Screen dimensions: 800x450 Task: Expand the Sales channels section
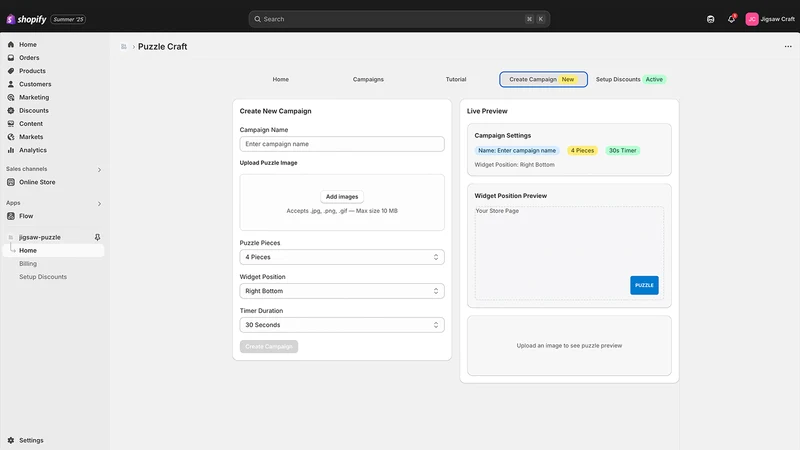pos(99,169)
